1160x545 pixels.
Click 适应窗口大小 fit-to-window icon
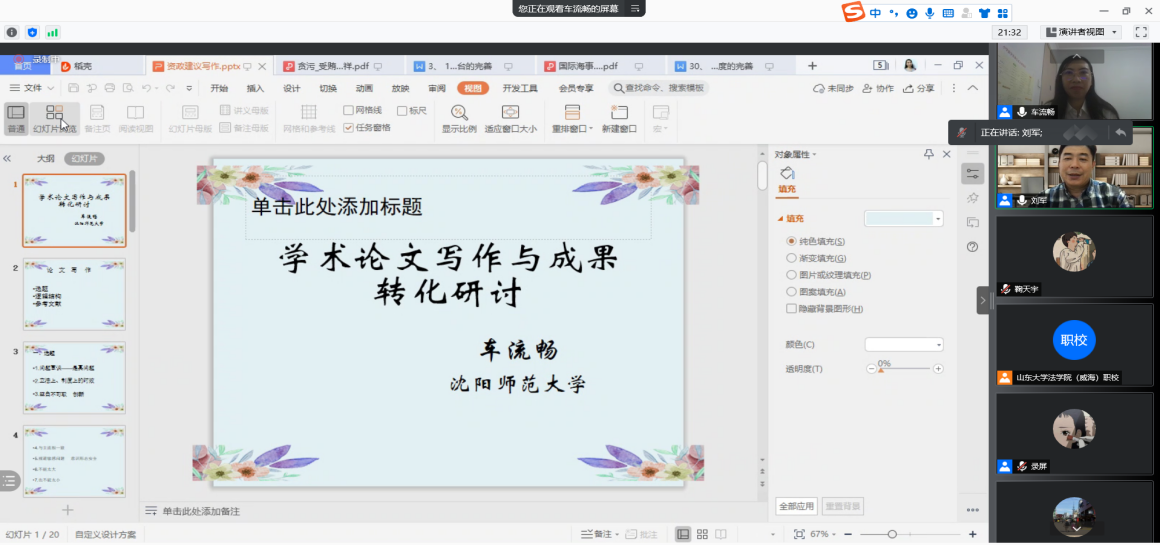click(510, 117)
